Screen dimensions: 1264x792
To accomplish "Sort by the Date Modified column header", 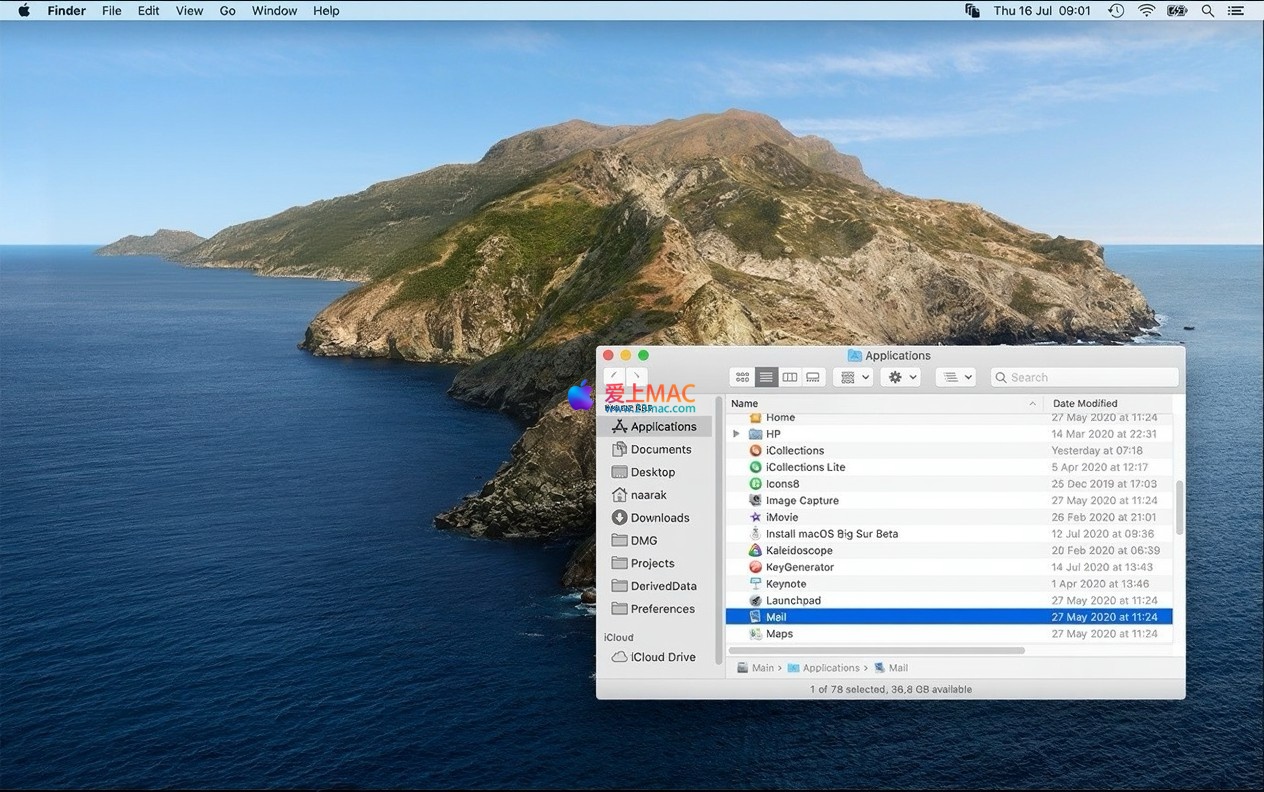I will coord(1085,403).
